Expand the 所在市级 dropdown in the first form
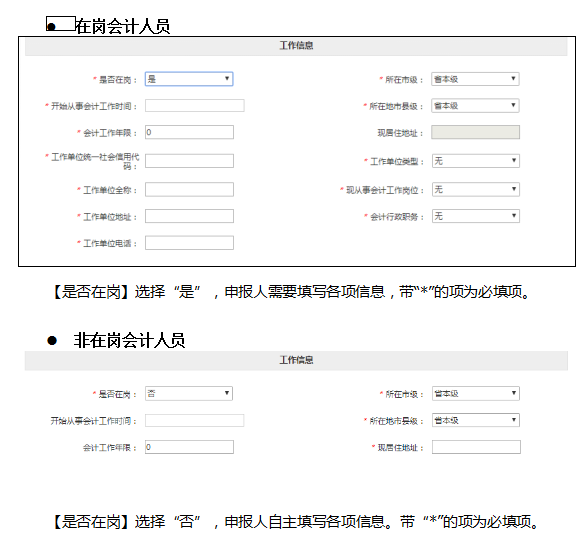Viewport: 584px width, 549px height. coord(475,79)
